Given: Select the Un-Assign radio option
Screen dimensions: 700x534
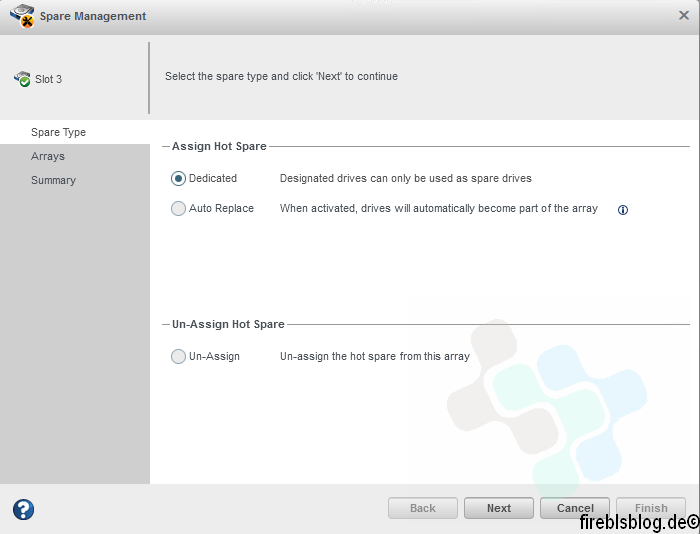Looking at the screenshot, I should 178,356.
